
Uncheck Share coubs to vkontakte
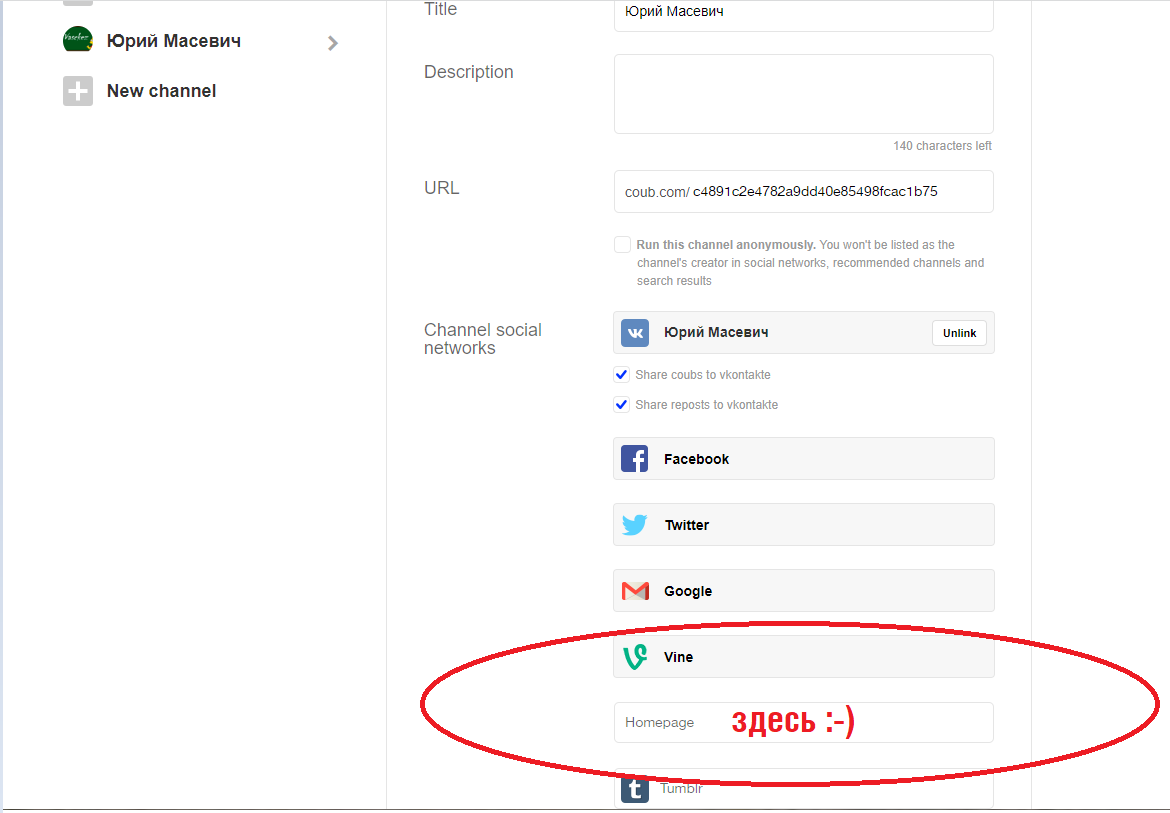point(622,374)
